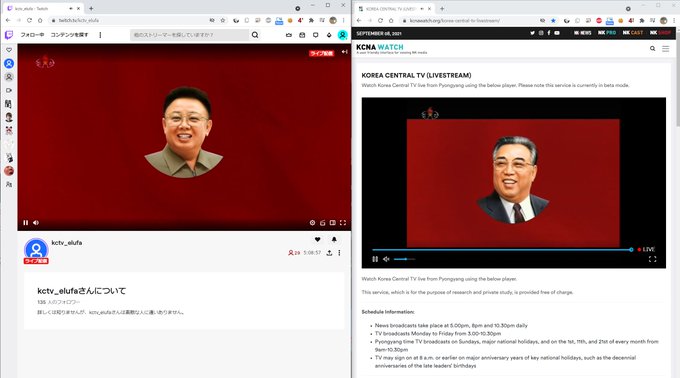Open the Twitch top-nav three-dot menu
This screenshot has width=680, height=378.
pyautogui.click(x=100, y=35)
